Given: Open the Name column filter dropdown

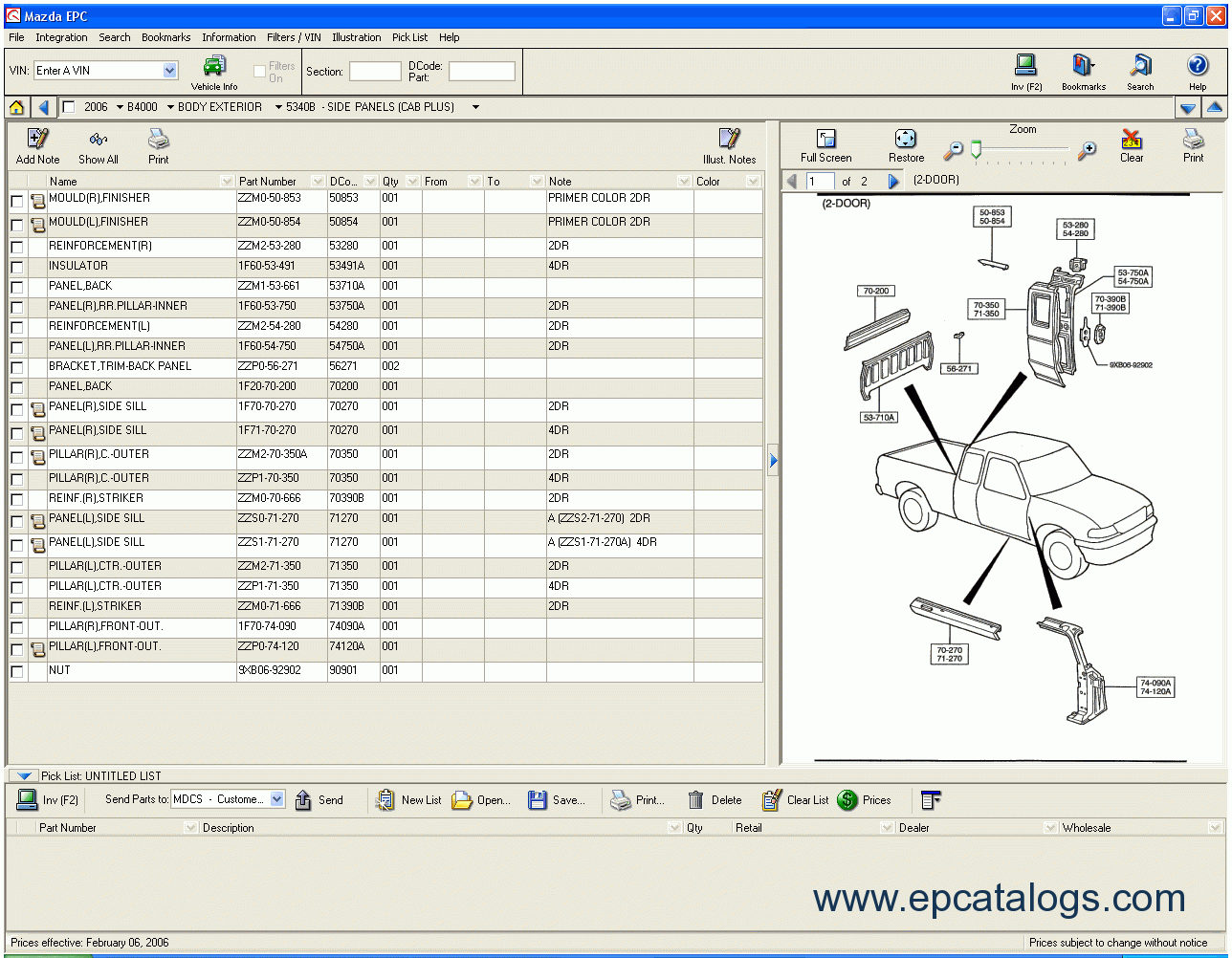Looking at the screenshot, I should pyautogui.click(x=227, y=182).
